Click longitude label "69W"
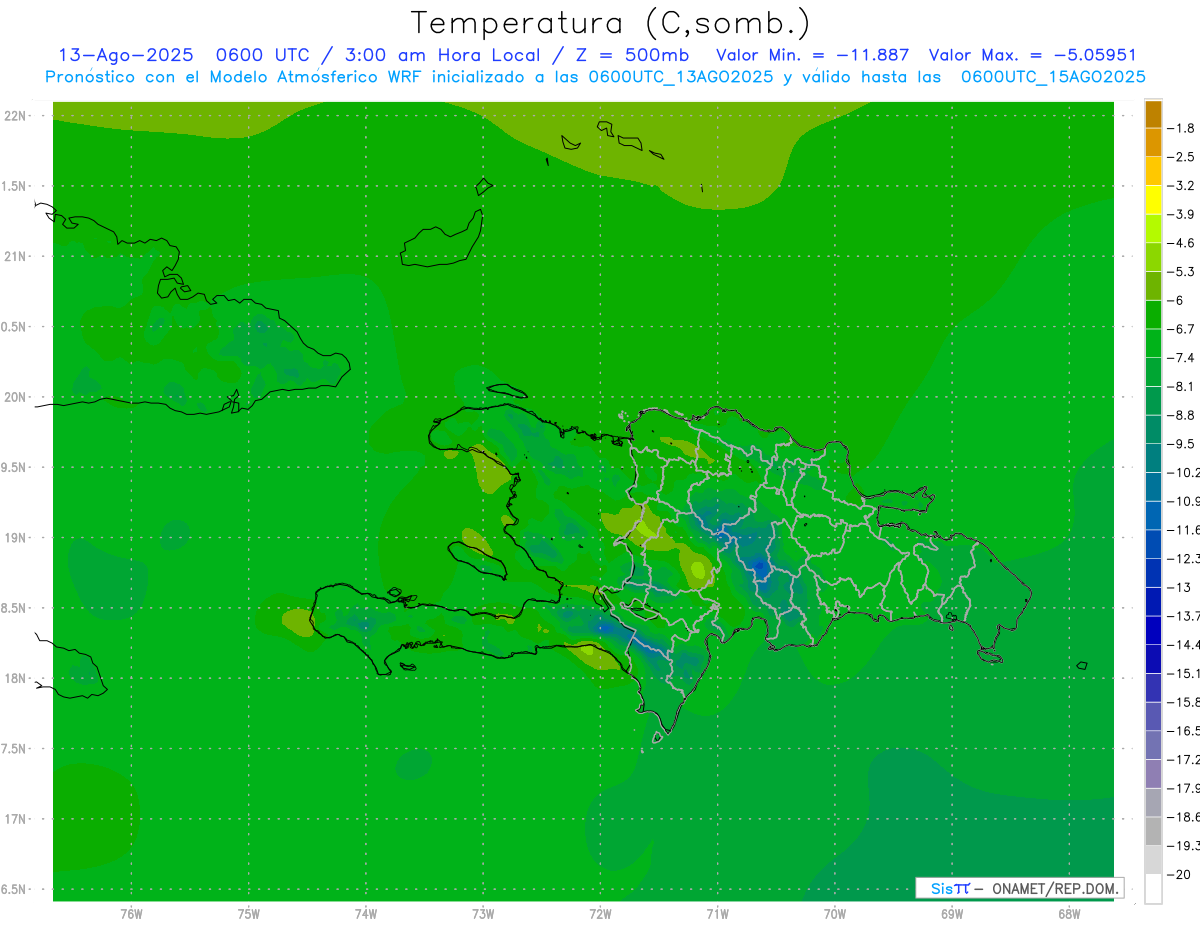 tap(951, 914)
